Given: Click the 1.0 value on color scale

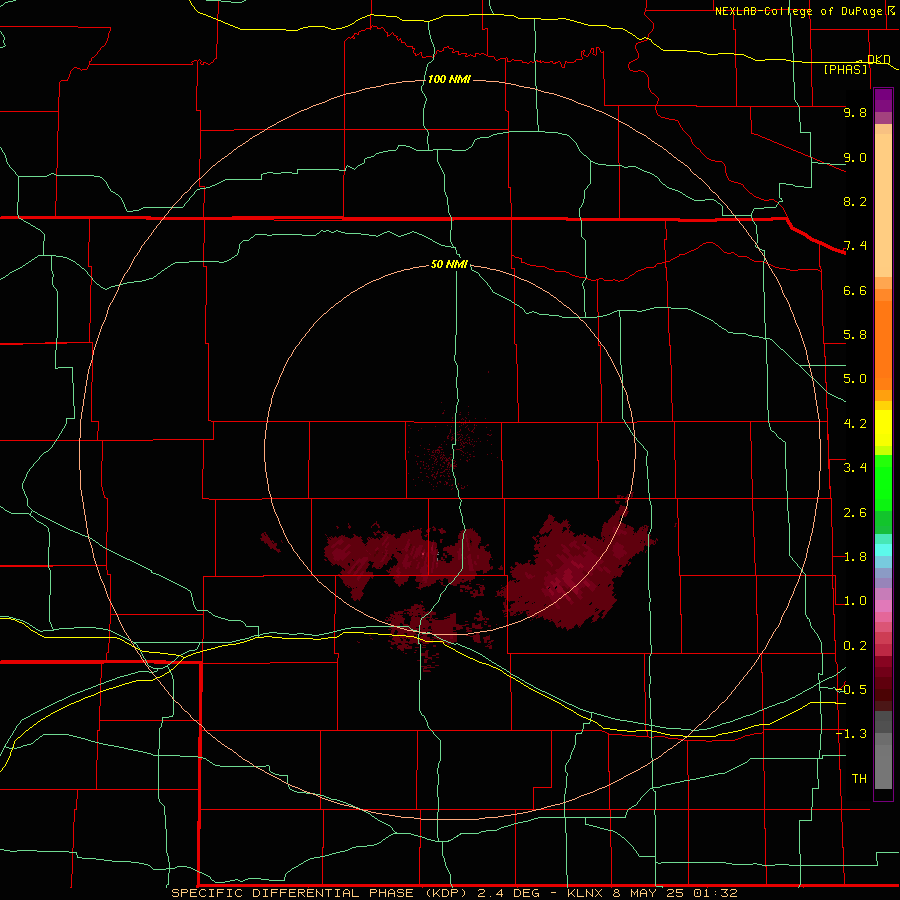Looking at the screenshot, I should 855,601.
